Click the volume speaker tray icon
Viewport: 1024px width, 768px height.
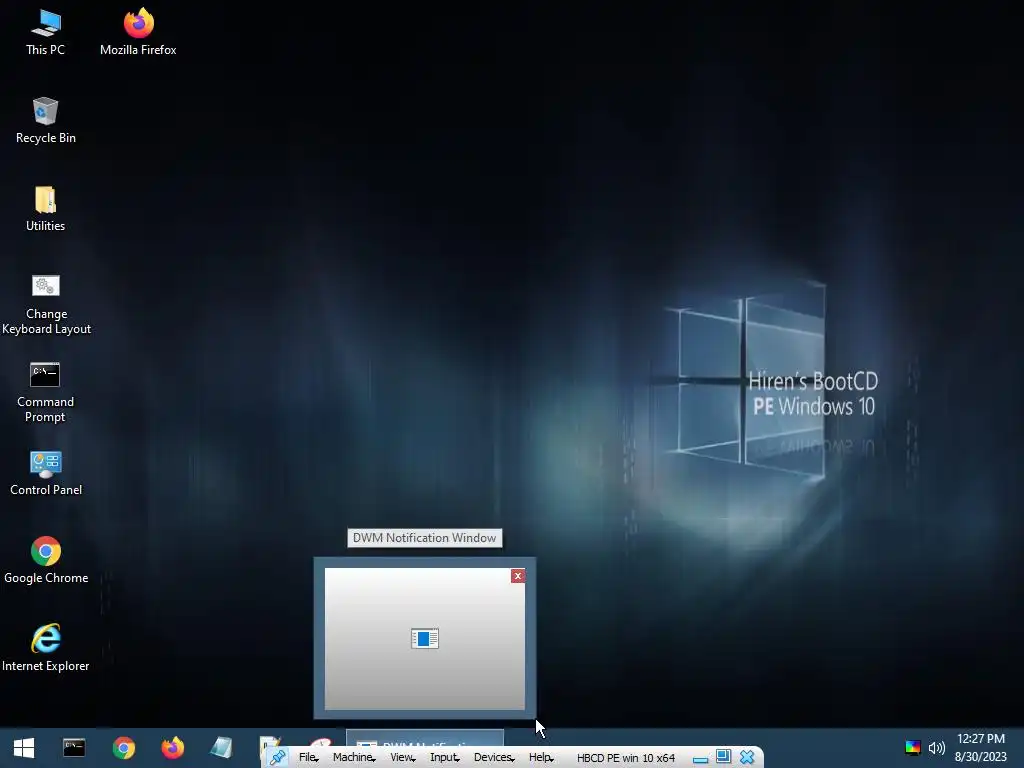point(936,748)
